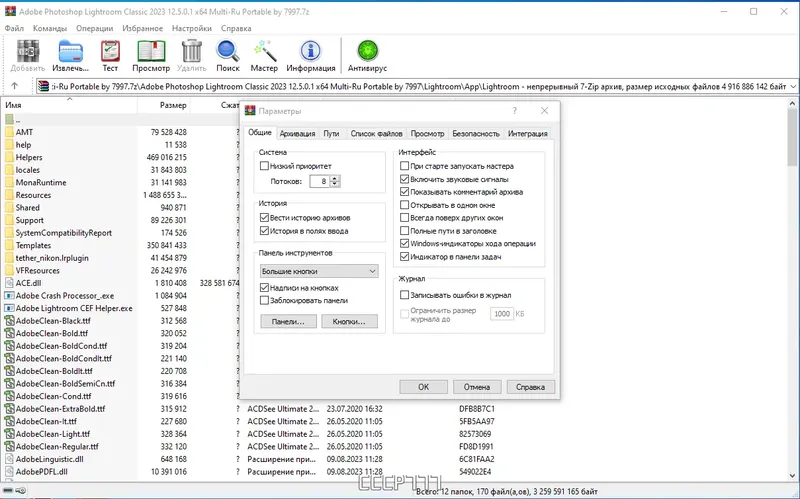Expand the archive path address dropdown
The height and width of the screenshot is (499, 800).
(793, 86)
